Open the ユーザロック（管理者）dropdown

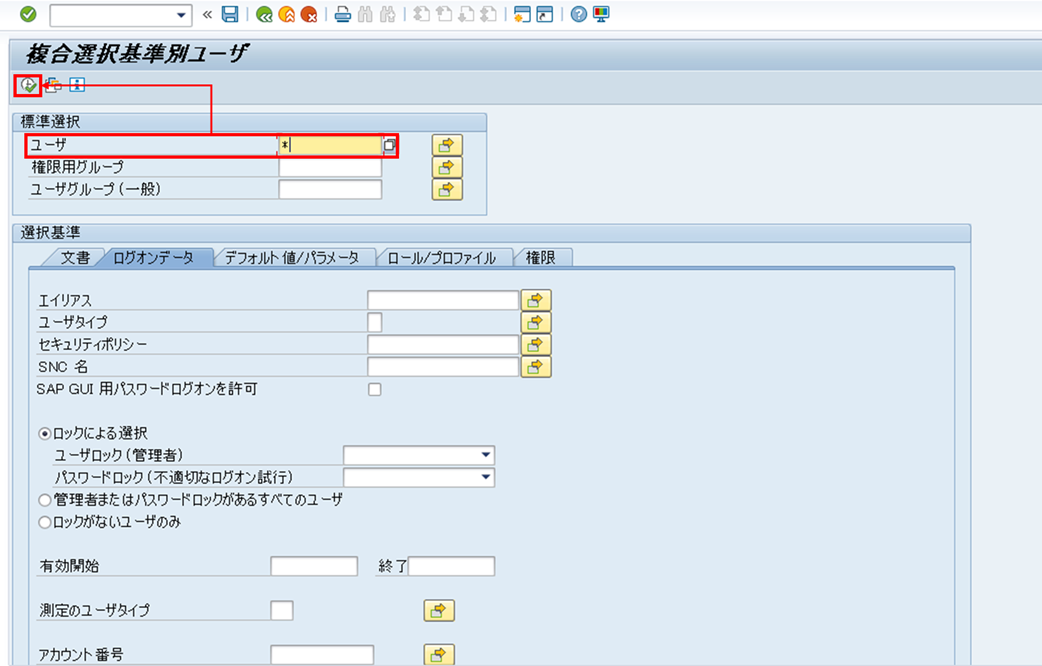486,454
